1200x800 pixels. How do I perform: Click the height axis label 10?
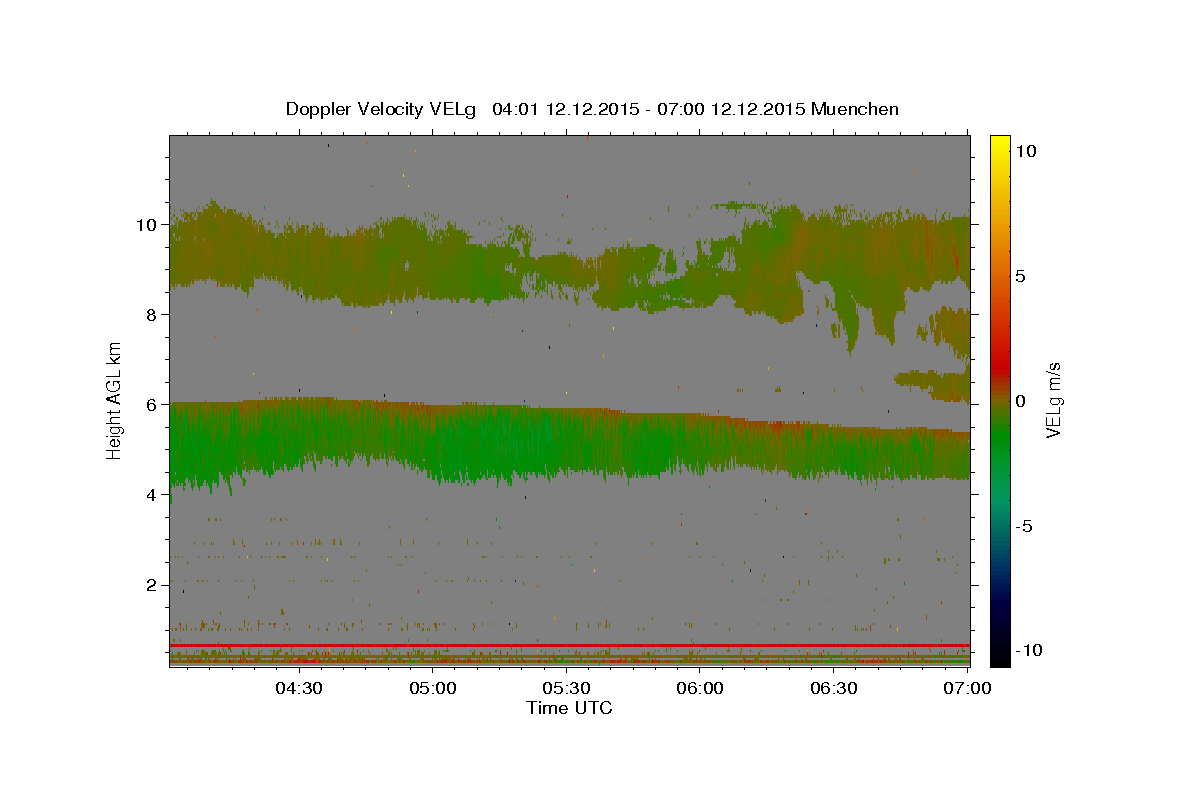(x=147, y=224)
